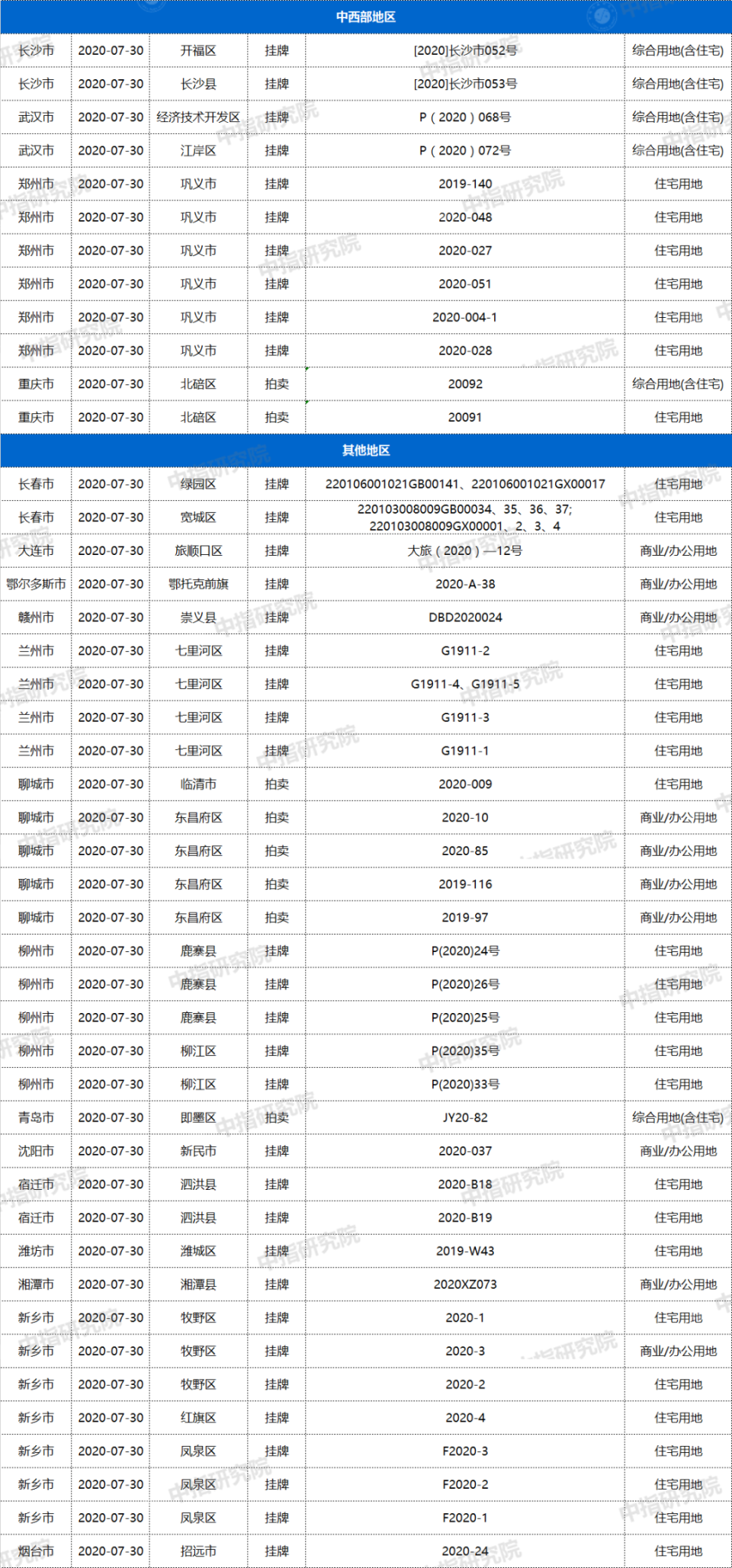The width and height of the screenshot is (732, 1568).
Task: Select the 烟台市 city cell
Action: click(x=36, y=1551)
